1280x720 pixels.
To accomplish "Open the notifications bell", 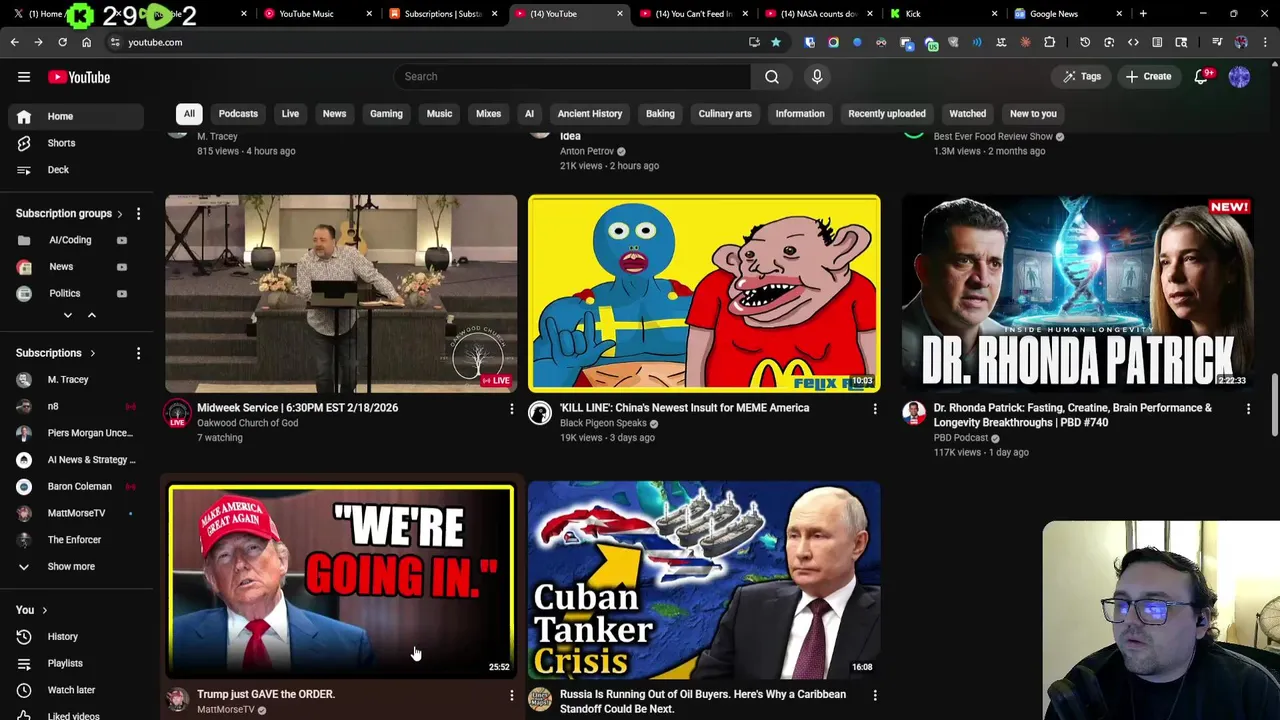I will point(1202,77).
